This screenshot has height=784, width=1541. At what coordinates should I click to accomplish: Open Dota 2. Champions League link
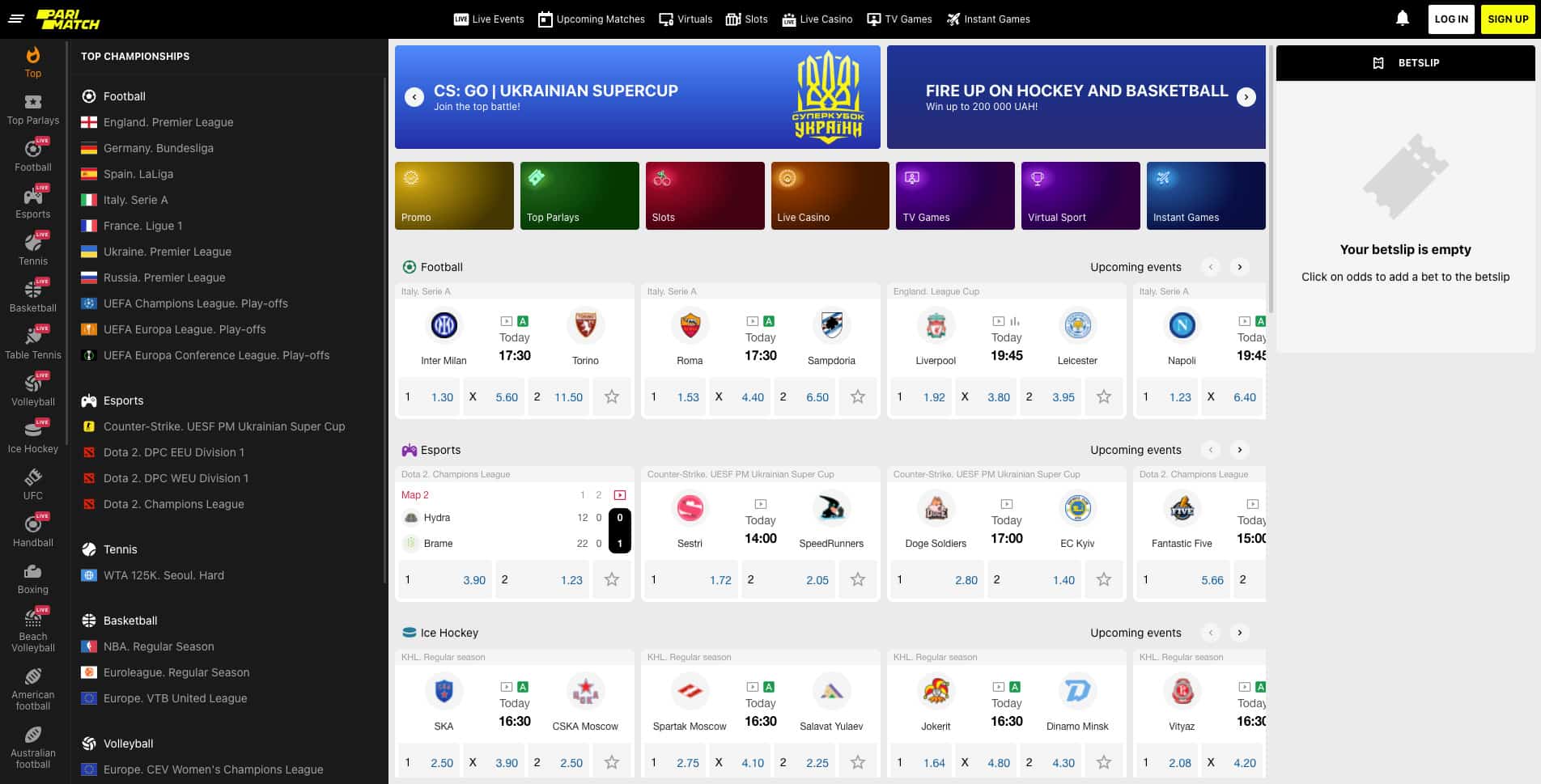(174, 504)
